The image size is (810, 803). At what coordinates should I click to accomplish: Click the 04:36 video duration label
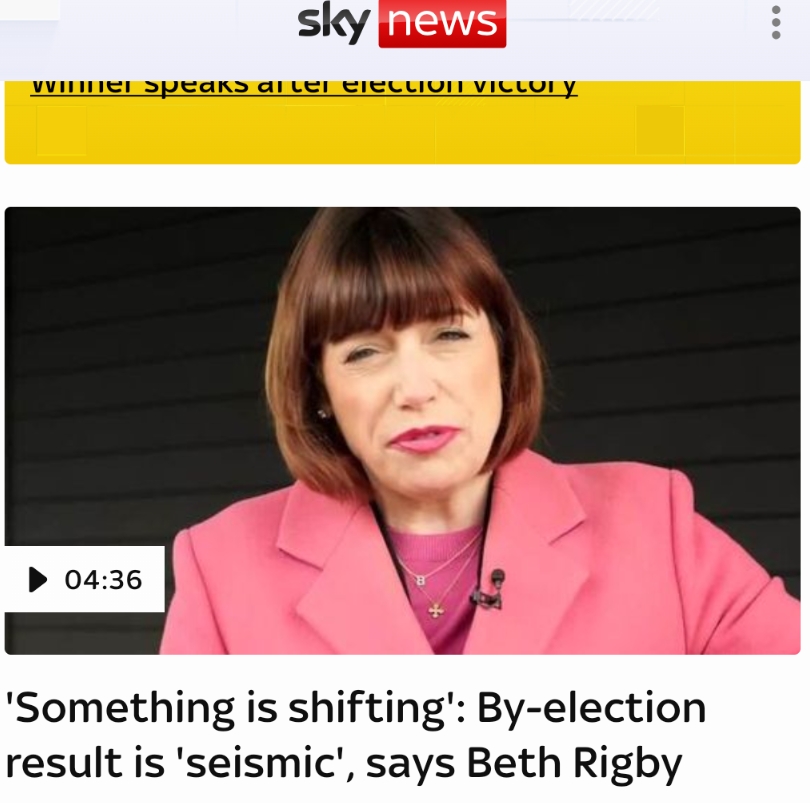(103, 580)
